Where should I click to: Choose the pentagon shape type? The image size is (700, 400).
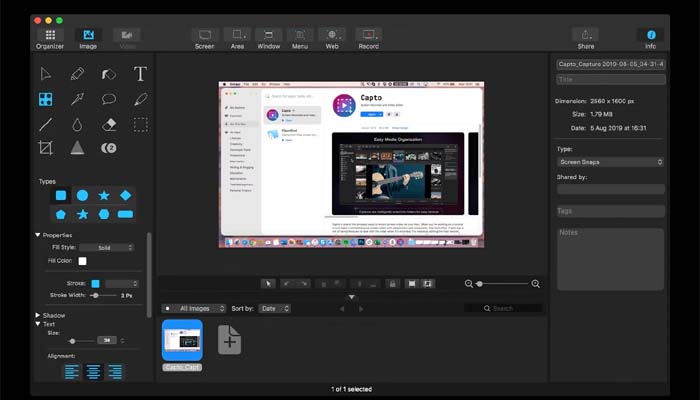tap(61, 215)
